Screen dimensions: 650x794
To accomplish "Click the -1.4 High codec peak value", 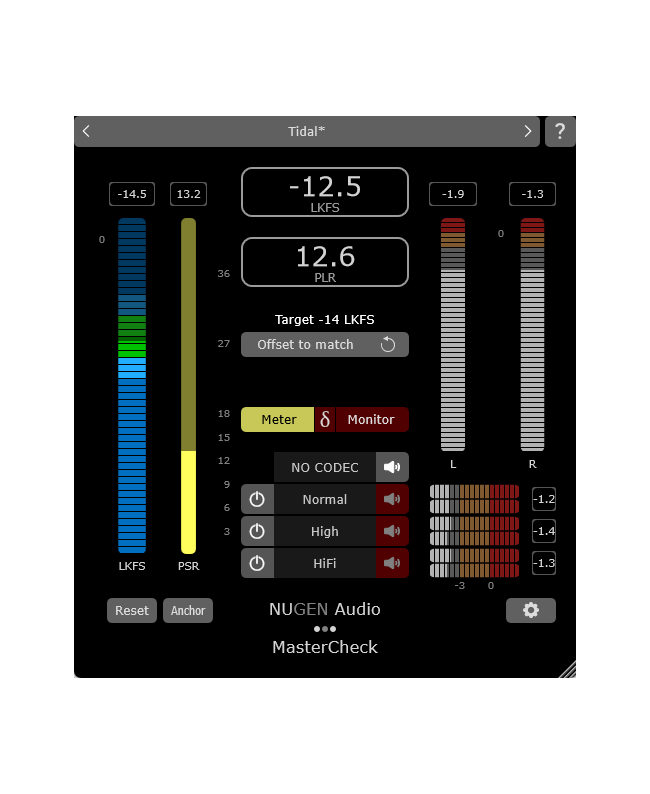I will tap(544, 531).
